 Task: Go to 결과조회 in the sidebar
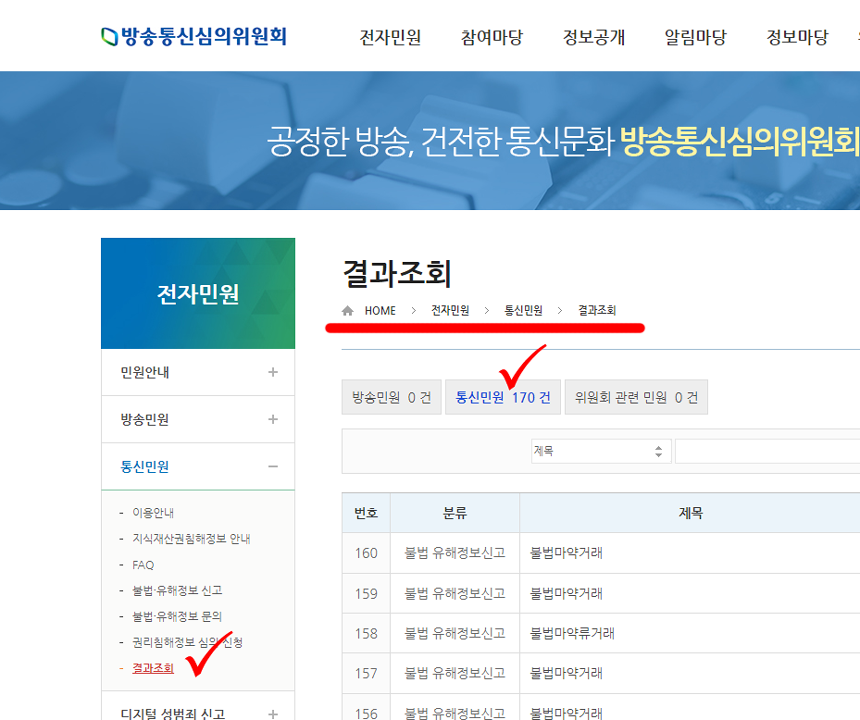153,668
